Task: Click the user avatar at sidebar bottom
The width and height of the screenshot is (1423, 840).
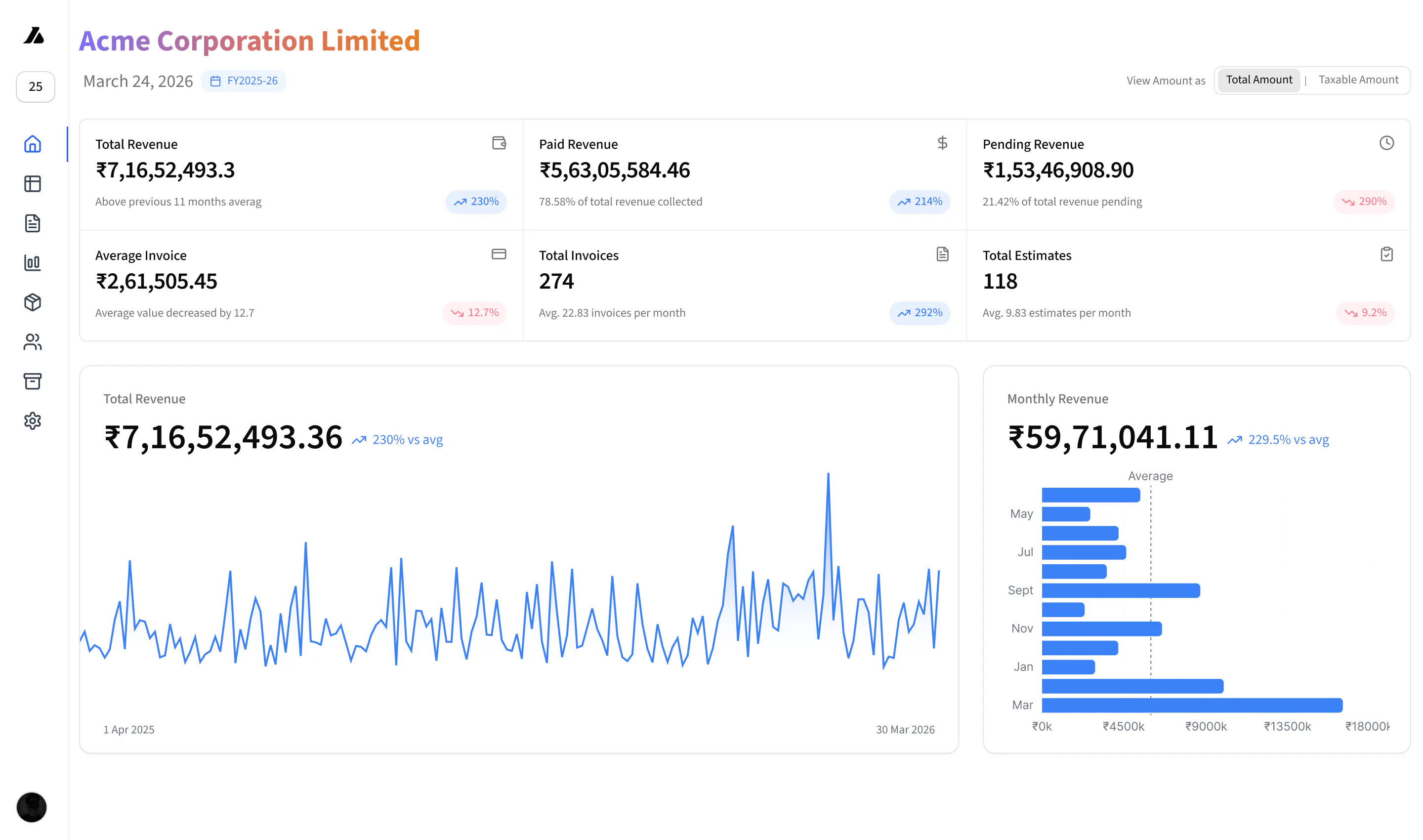Action: tap(32, 807)
